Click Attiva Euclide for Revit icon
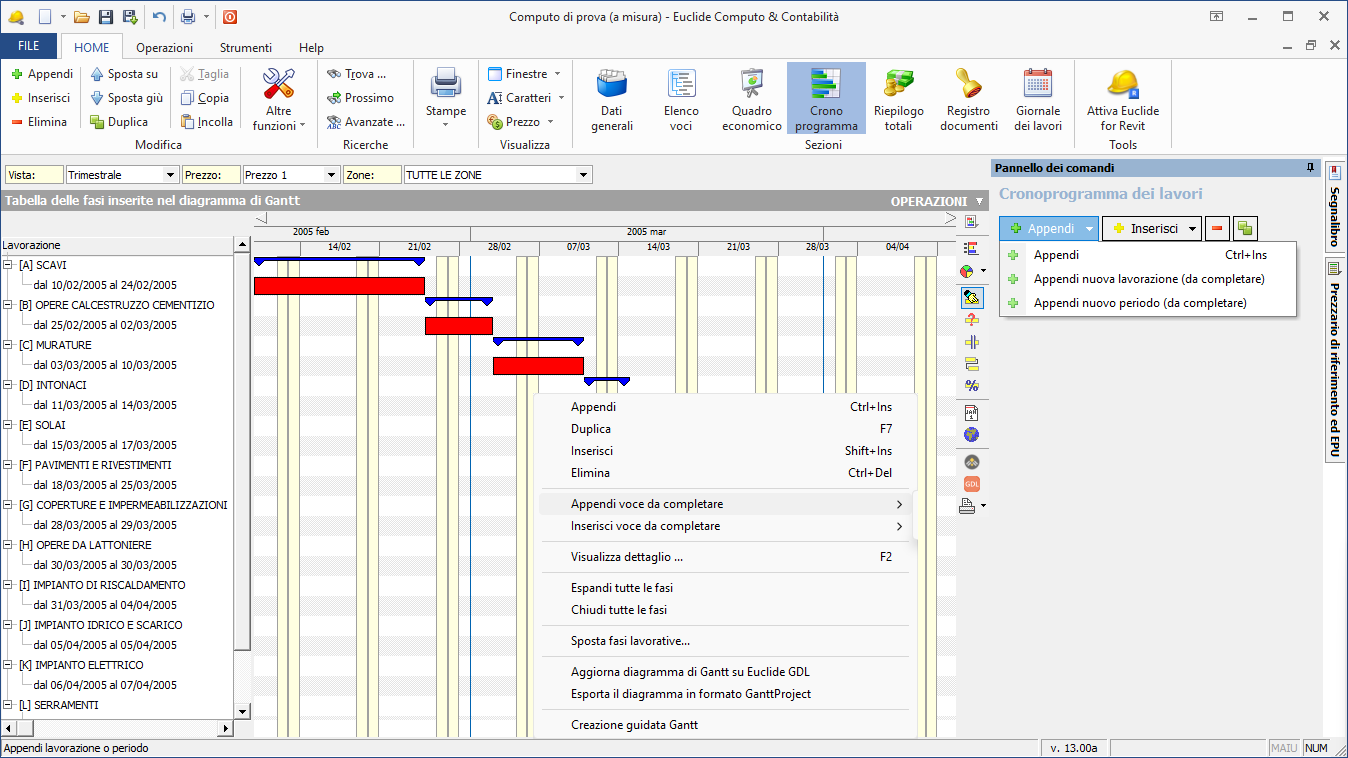The height and width of the screenshot is (758, 1348). 1123,100
